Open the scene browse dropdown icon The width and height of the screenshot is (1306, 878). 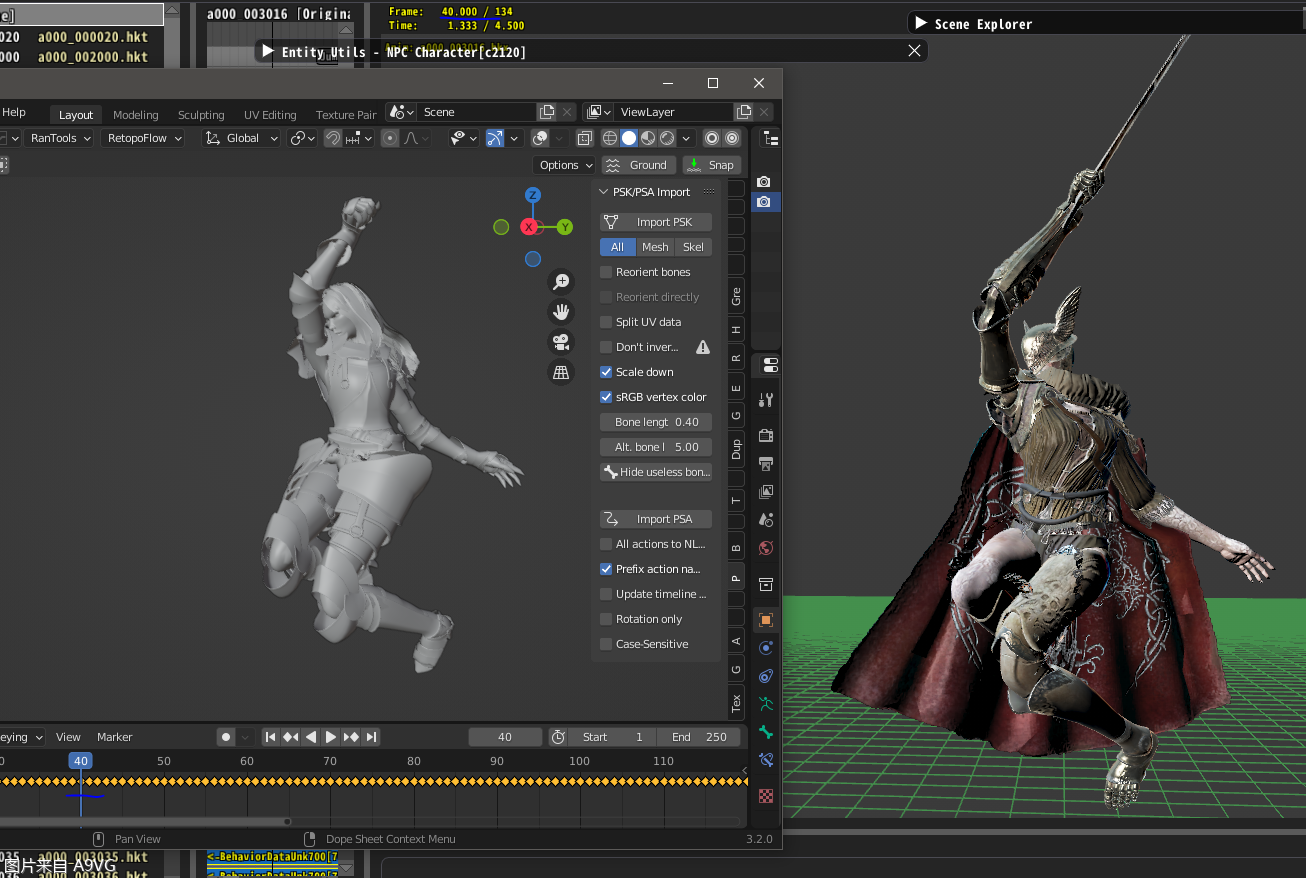pos(401,112)
